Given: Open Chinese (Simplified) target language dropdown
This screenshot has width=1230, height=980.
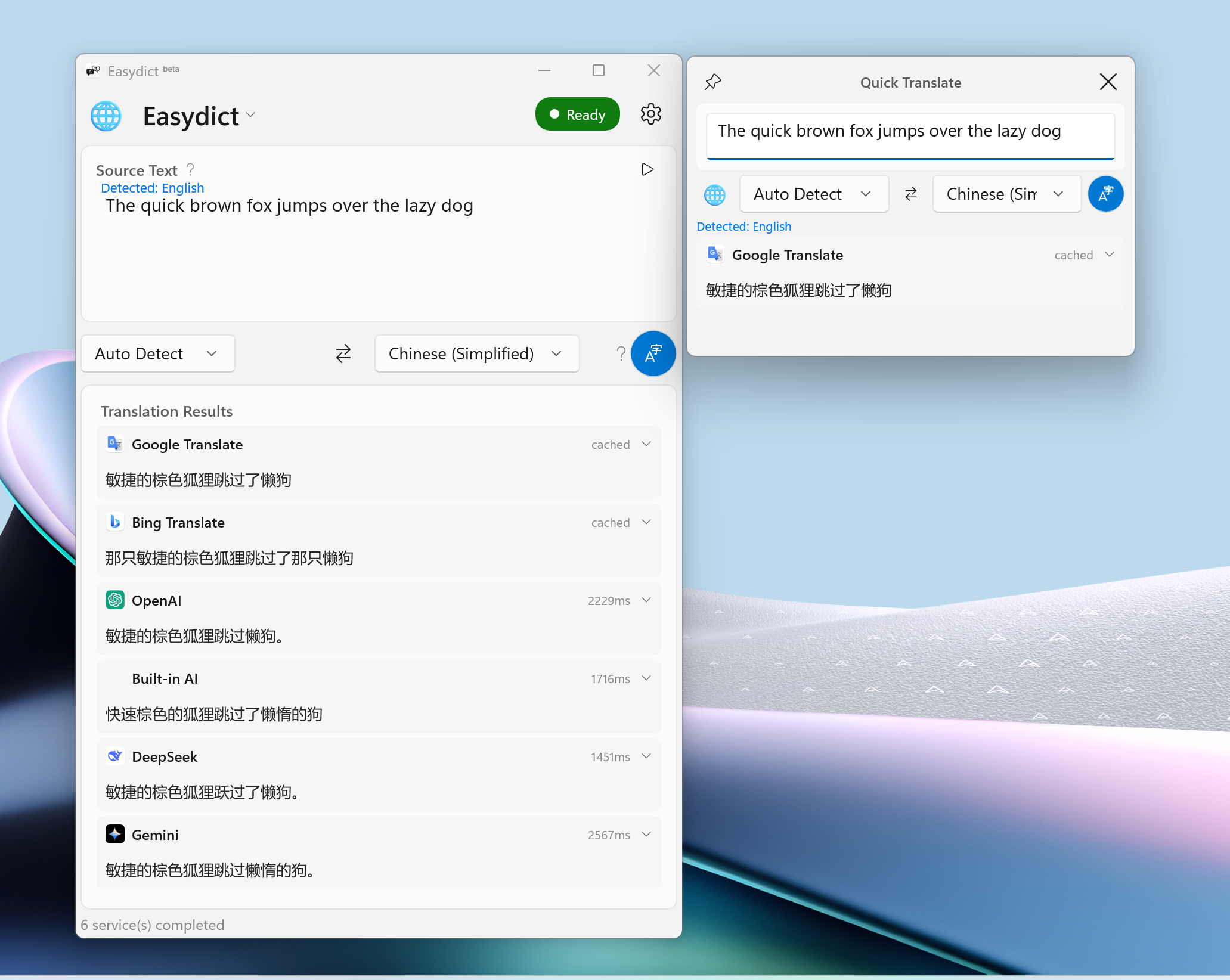Looking at the screenshot, I should pos(476,353).
